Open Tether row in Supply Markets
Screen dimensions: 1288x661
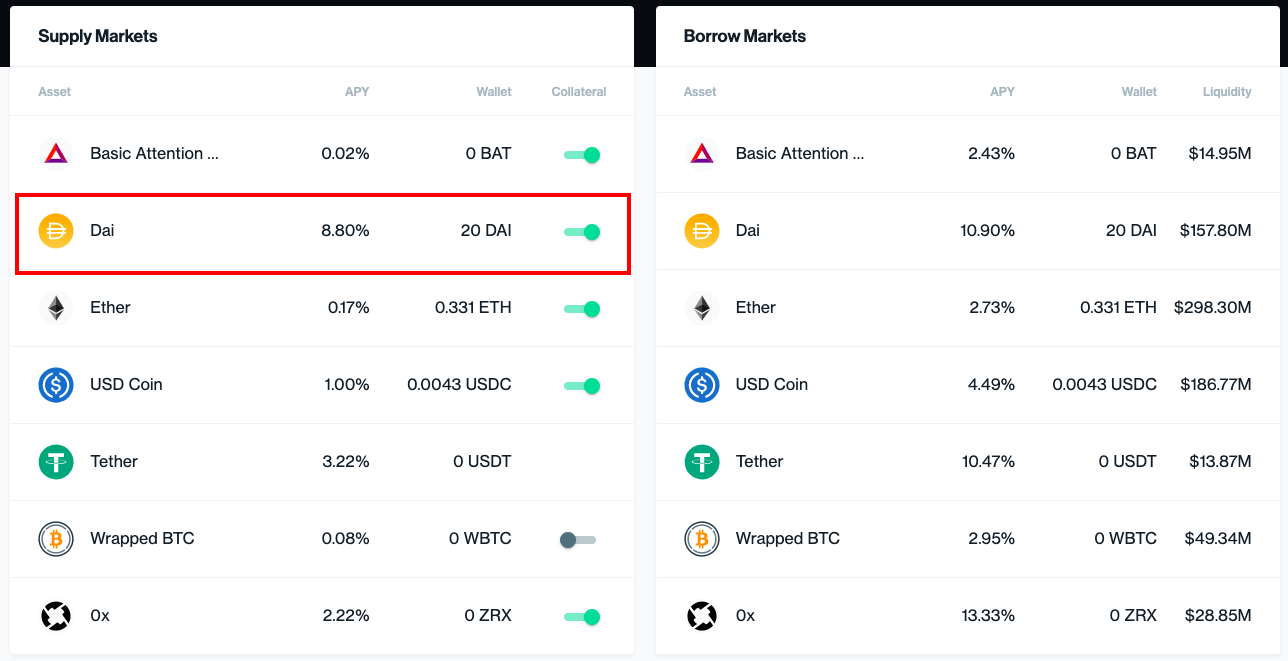(322, 462)
